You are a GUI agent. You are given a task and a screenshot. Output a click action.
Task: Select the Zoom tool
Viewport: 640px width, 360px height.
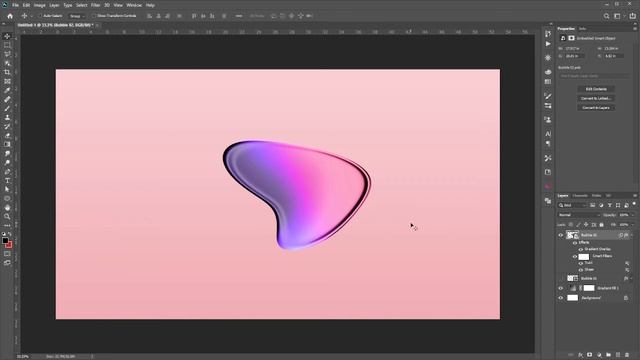[7, 216]
